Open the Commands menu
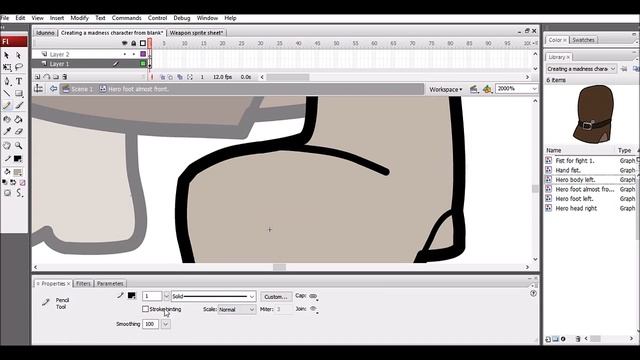This screenshot has width=640, height=360. point(127,18)
